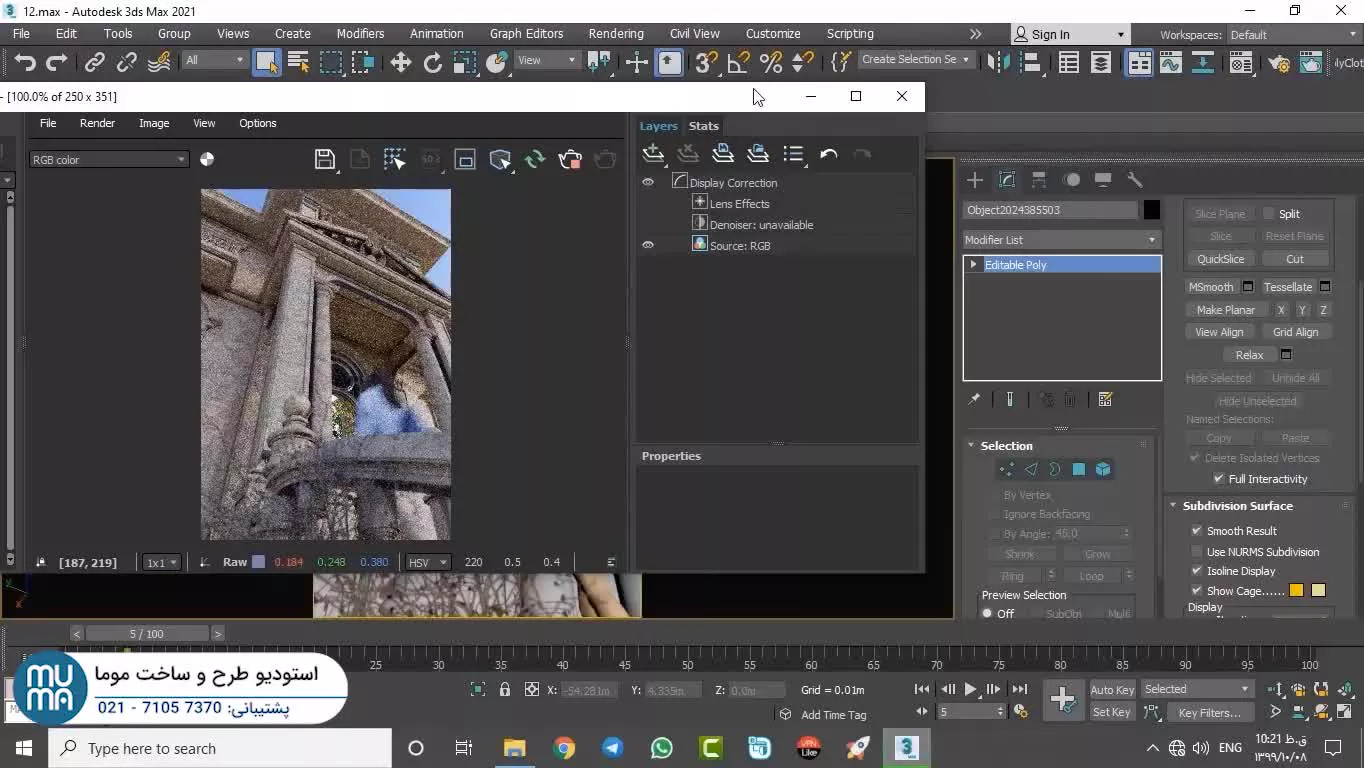Toggle the Auto Key button
The height and width of the screenshot is (768, 1364).
[x=1112, y=690]
